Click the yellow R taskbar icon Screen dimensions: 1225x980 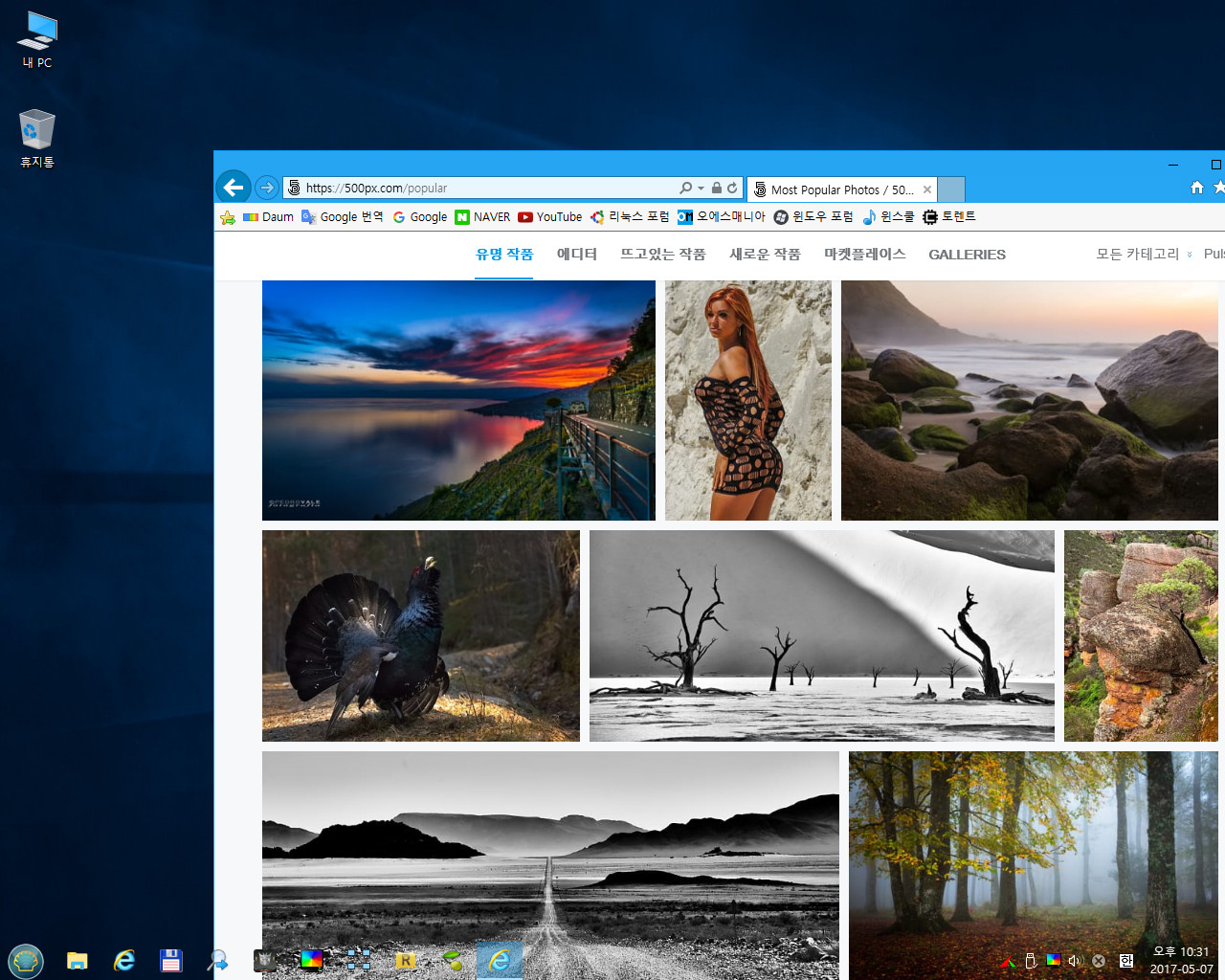pos(406,961)
